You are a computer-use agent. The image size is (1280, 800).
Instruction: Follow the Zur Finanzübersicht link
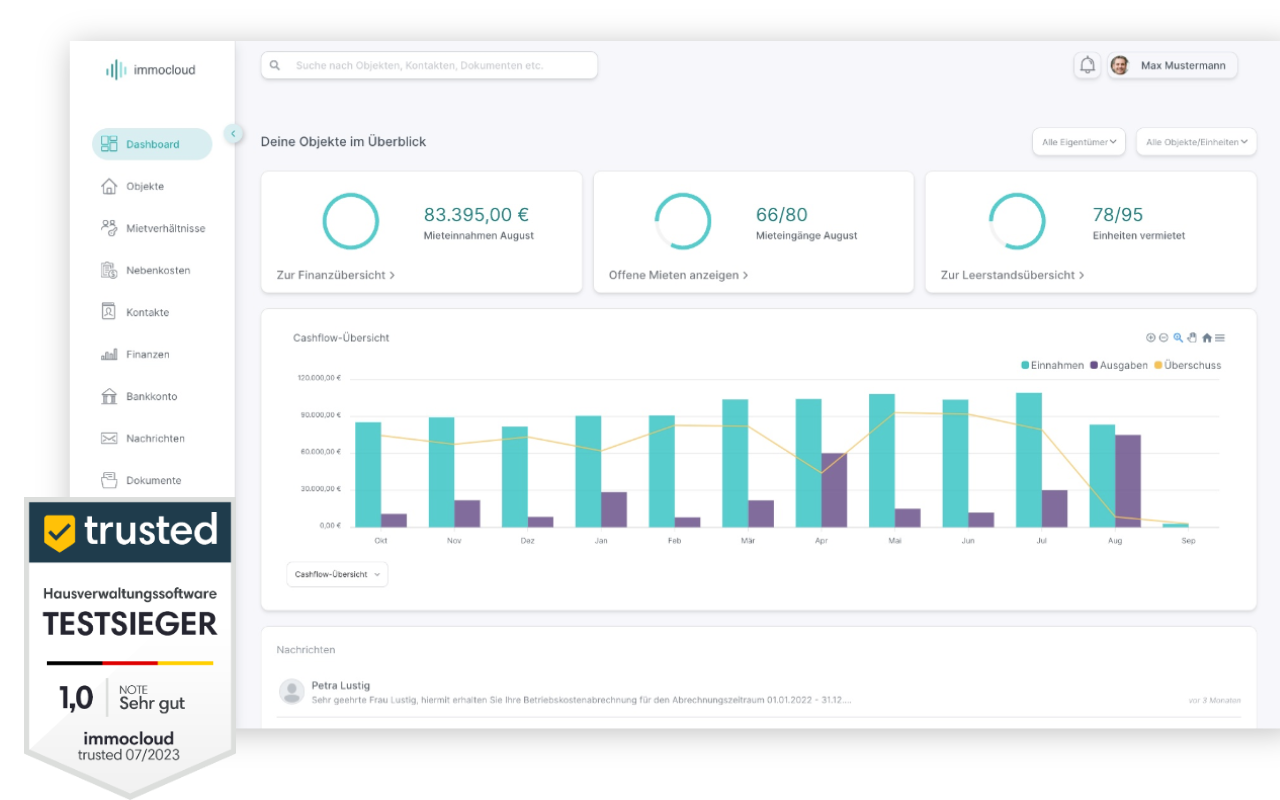(336, 274)
